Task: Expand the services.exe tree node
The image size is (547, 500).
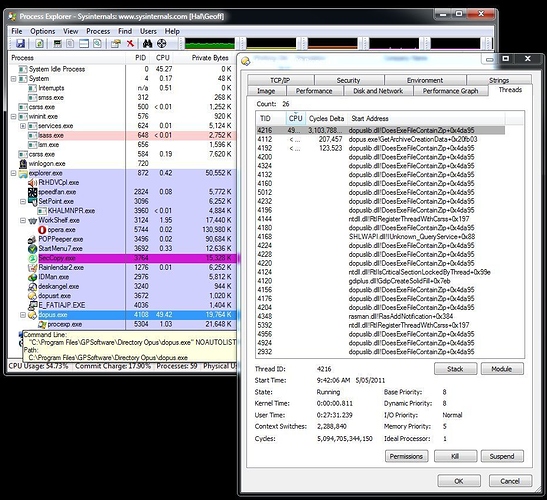Action: 23,126
